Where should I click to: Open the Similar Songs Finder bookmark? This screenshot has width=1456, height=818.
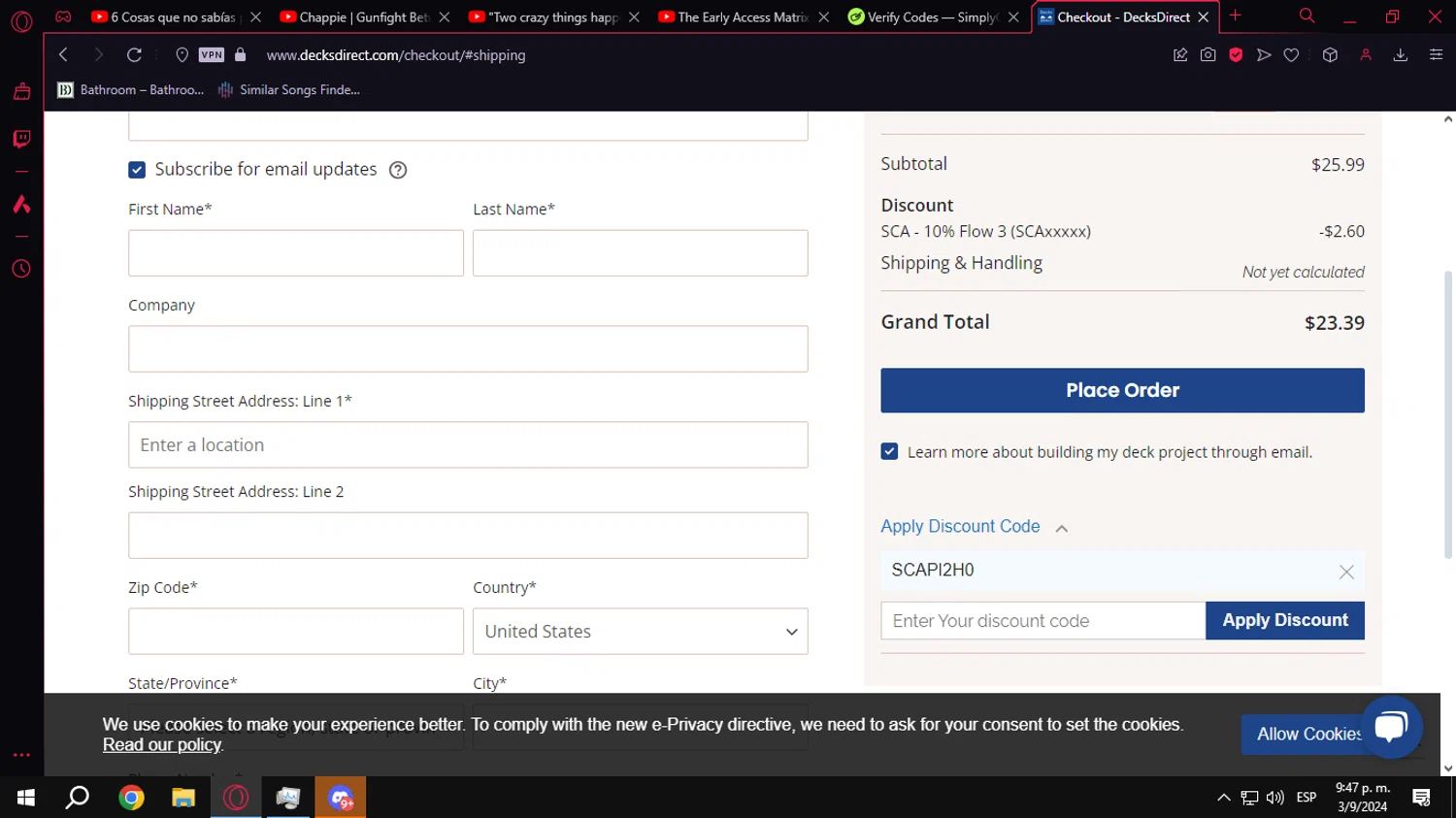tap(289, 90)
